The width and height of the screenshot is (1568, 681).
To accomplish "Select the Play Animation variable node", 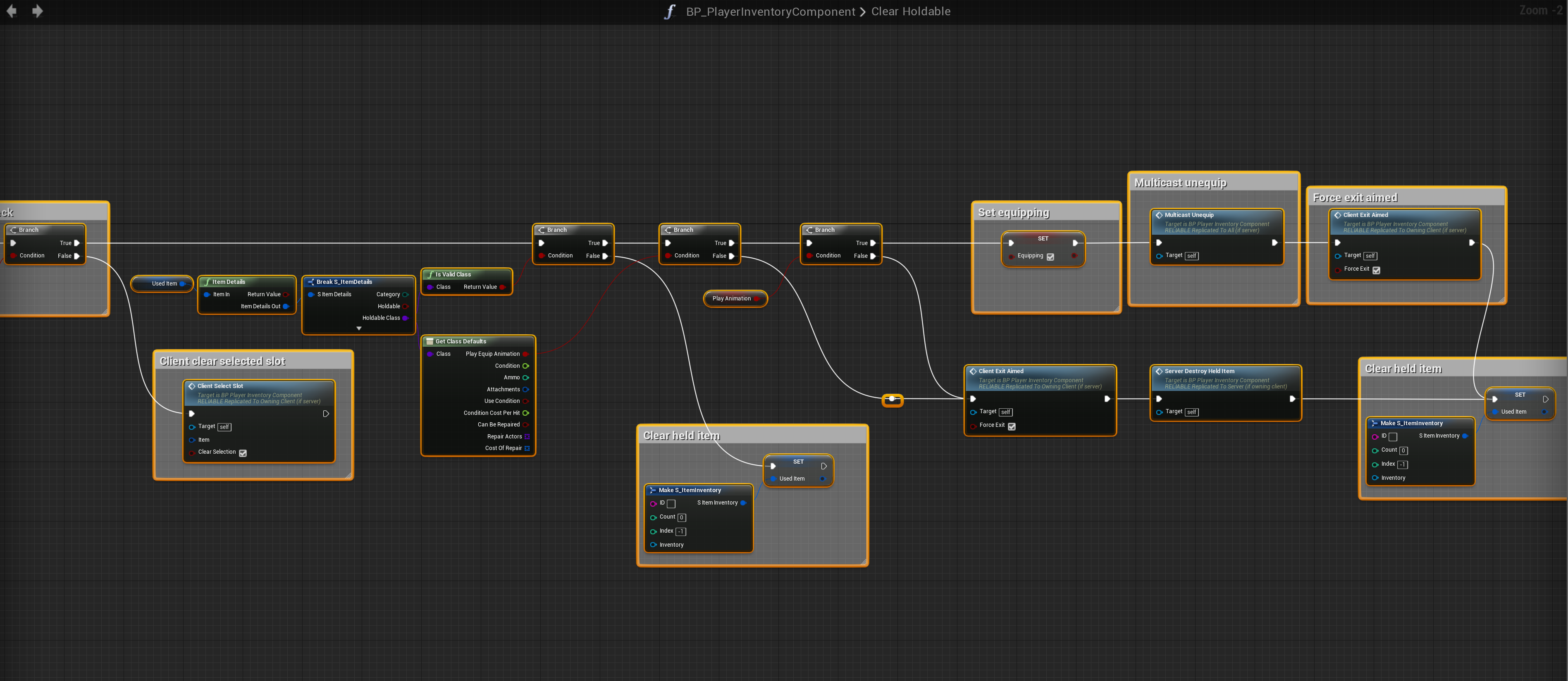I will 731,298.
